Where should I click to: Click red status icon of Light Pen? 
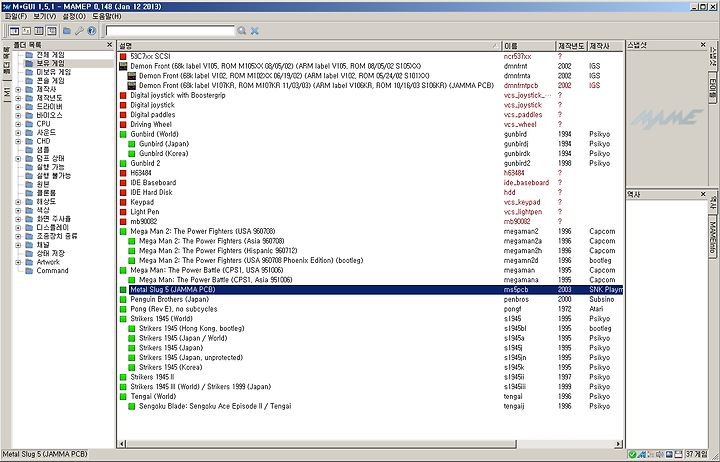click(x=123, y=212)
